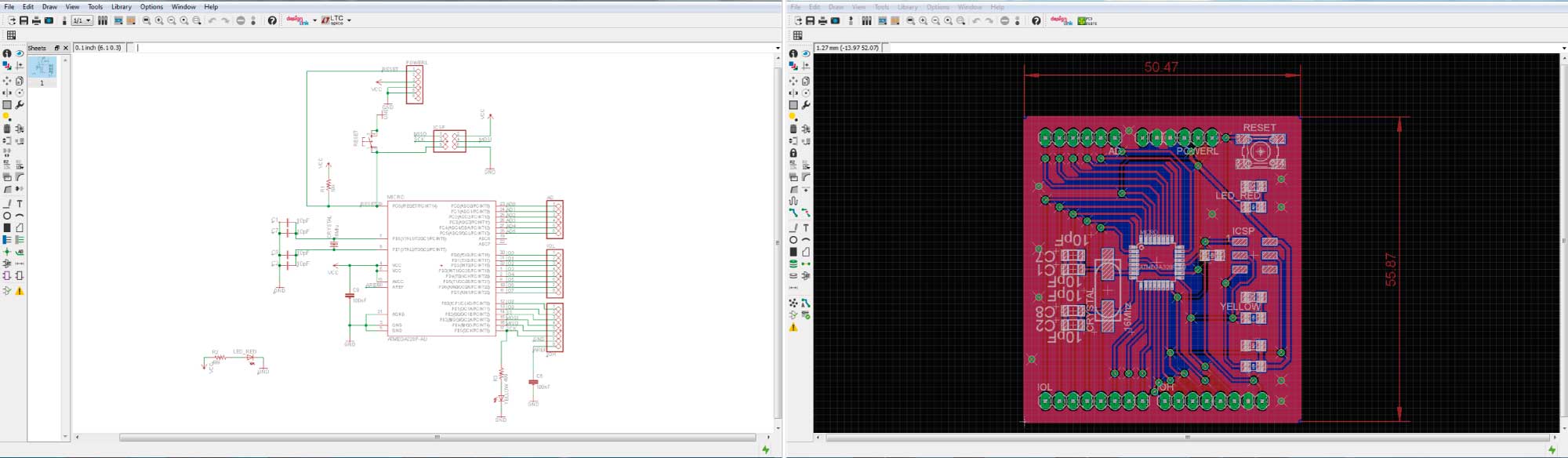
Task: Float the Sheets panel
Action: click(56, 48)
